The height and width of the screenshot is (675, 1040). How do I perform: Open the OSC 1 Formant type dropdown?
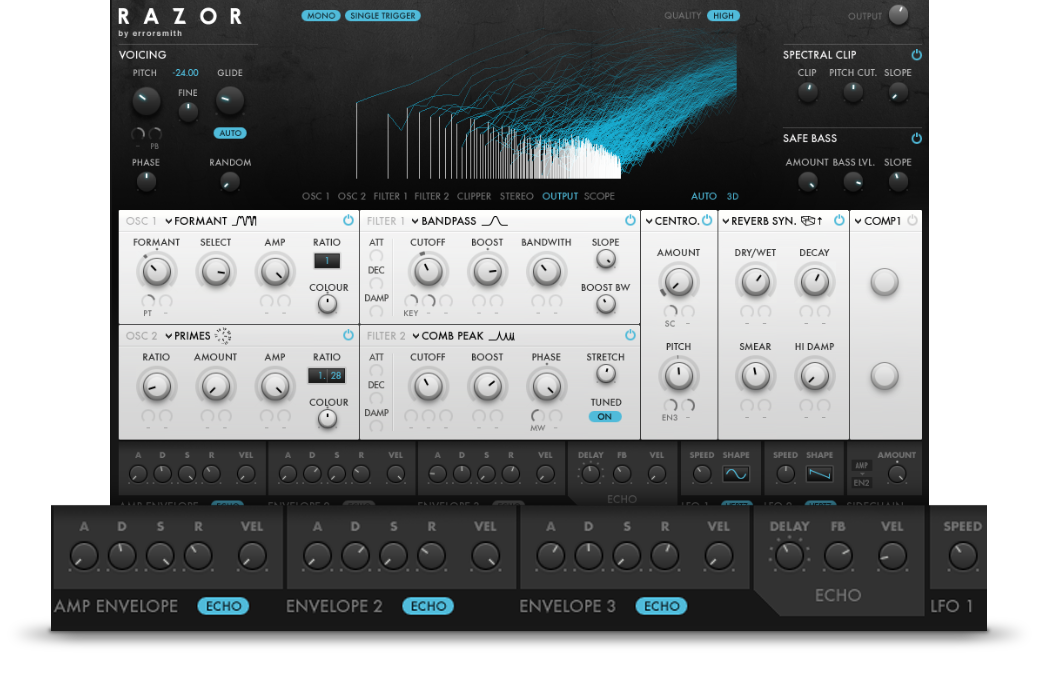(196, 221)
